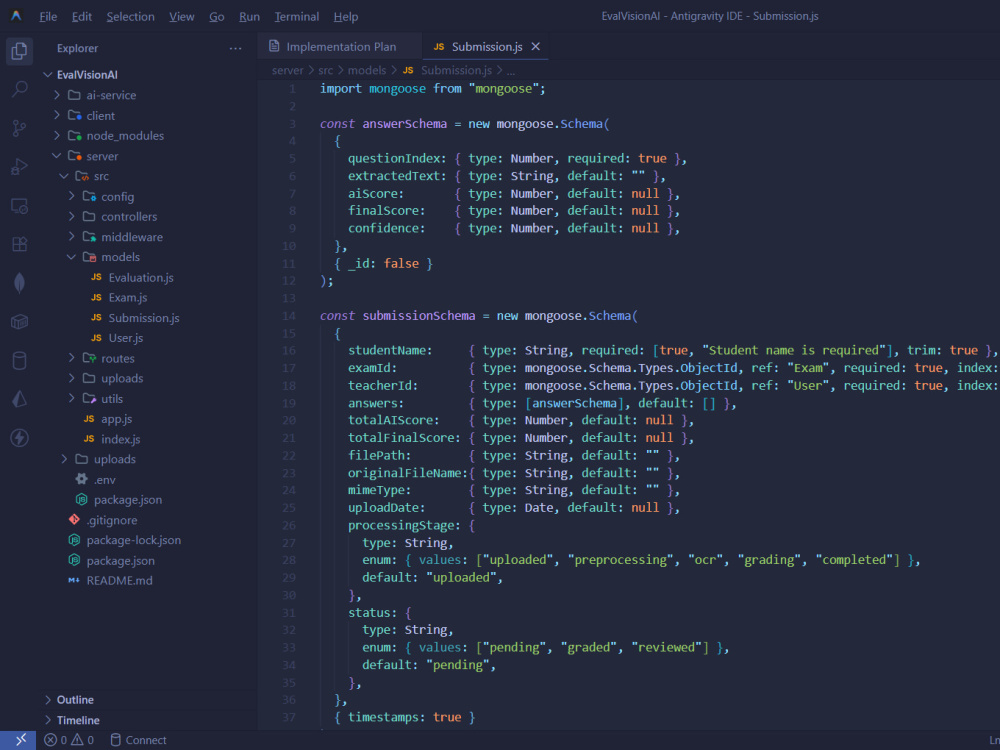Image resolution: width=1000 pixels, height=750 pixels.
Task: Click the remote window icon in status bar
Action: tap(20, 740)
